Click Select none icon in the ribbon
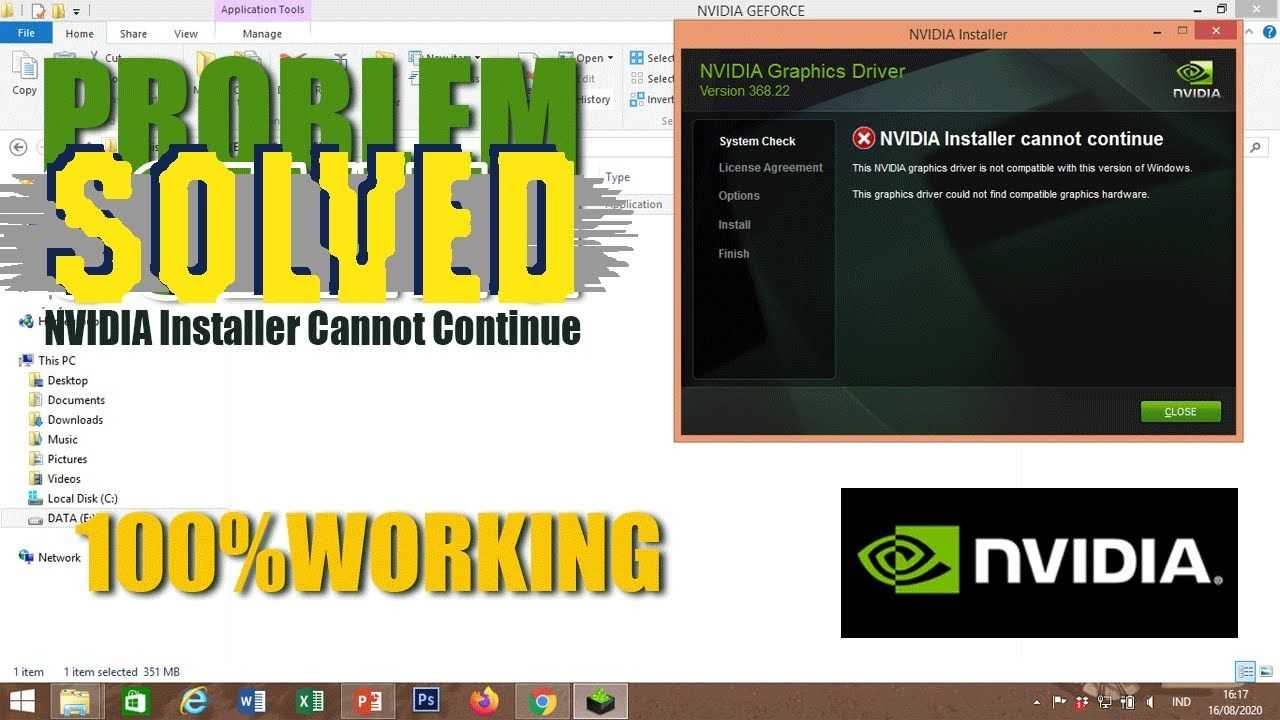The height and width of the screenshot is (720, 1280). [x=637, y=79]
